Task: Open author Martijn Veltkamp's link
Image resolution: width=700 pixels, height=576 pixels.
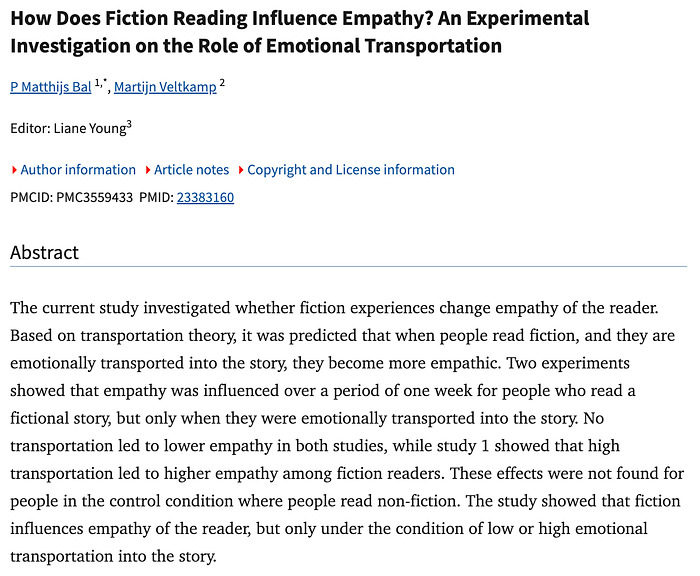Action: pyautogui.click(x=165, y=87)
